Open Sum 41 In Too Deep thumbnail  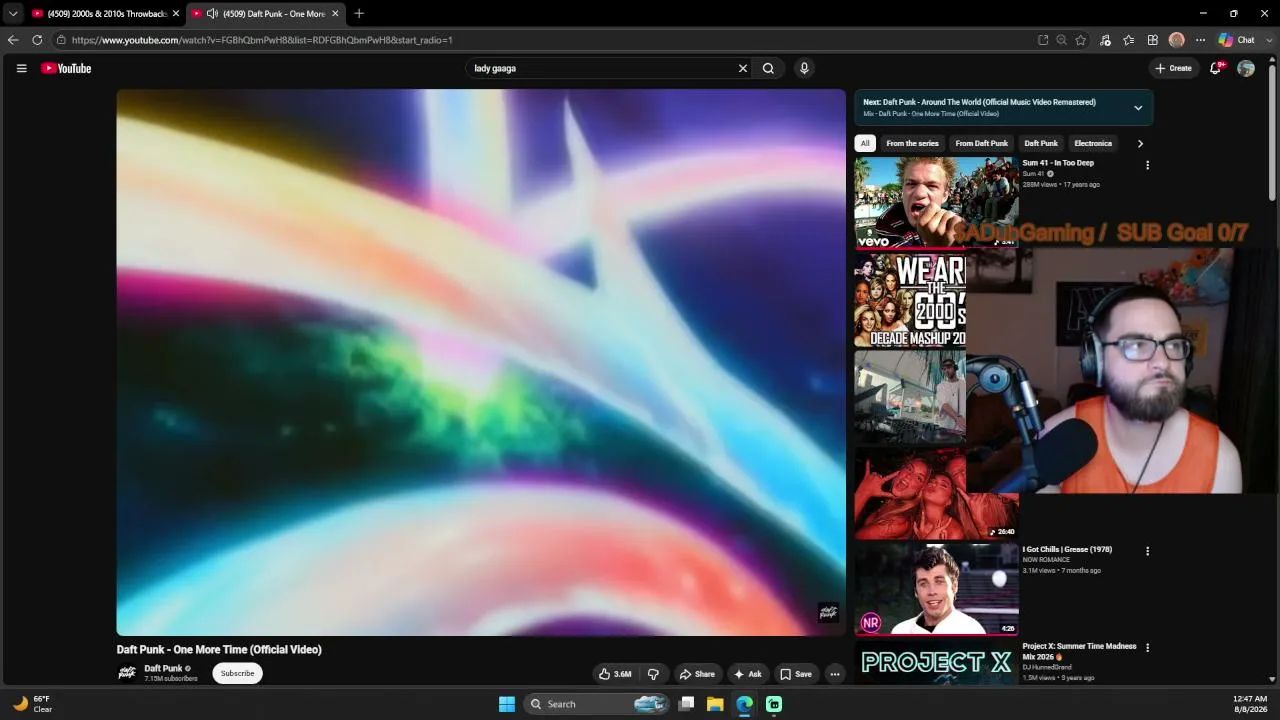click(x=936, y=202)
